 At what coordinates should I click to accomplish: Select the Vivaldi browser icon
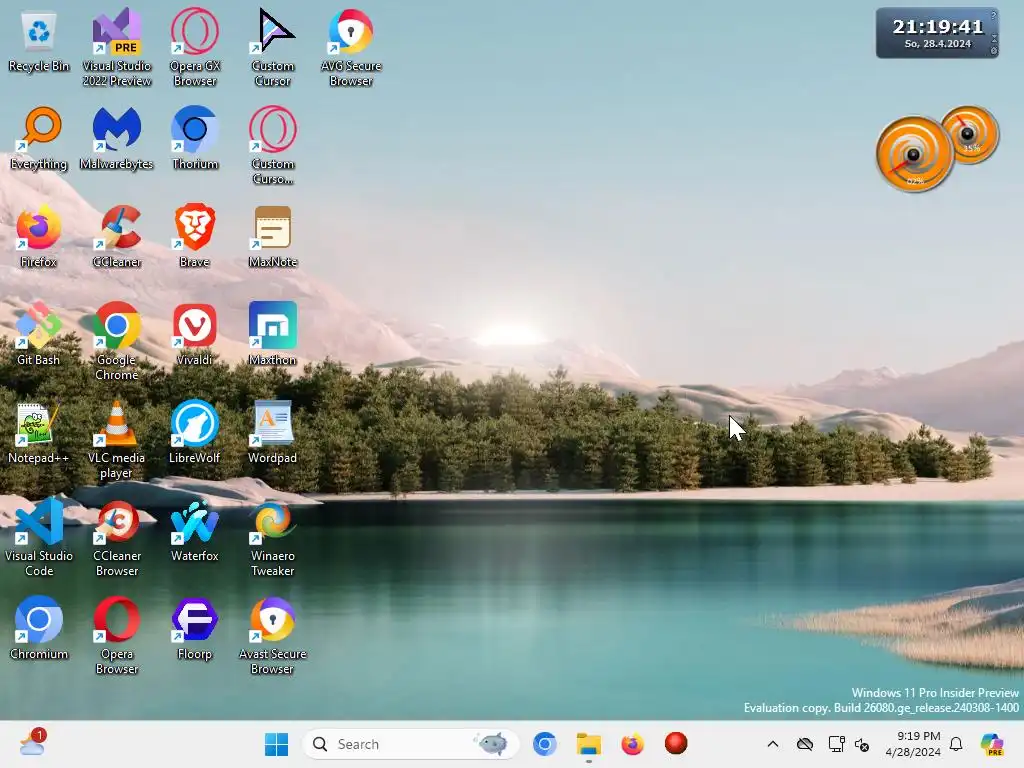tap(195, 334)
